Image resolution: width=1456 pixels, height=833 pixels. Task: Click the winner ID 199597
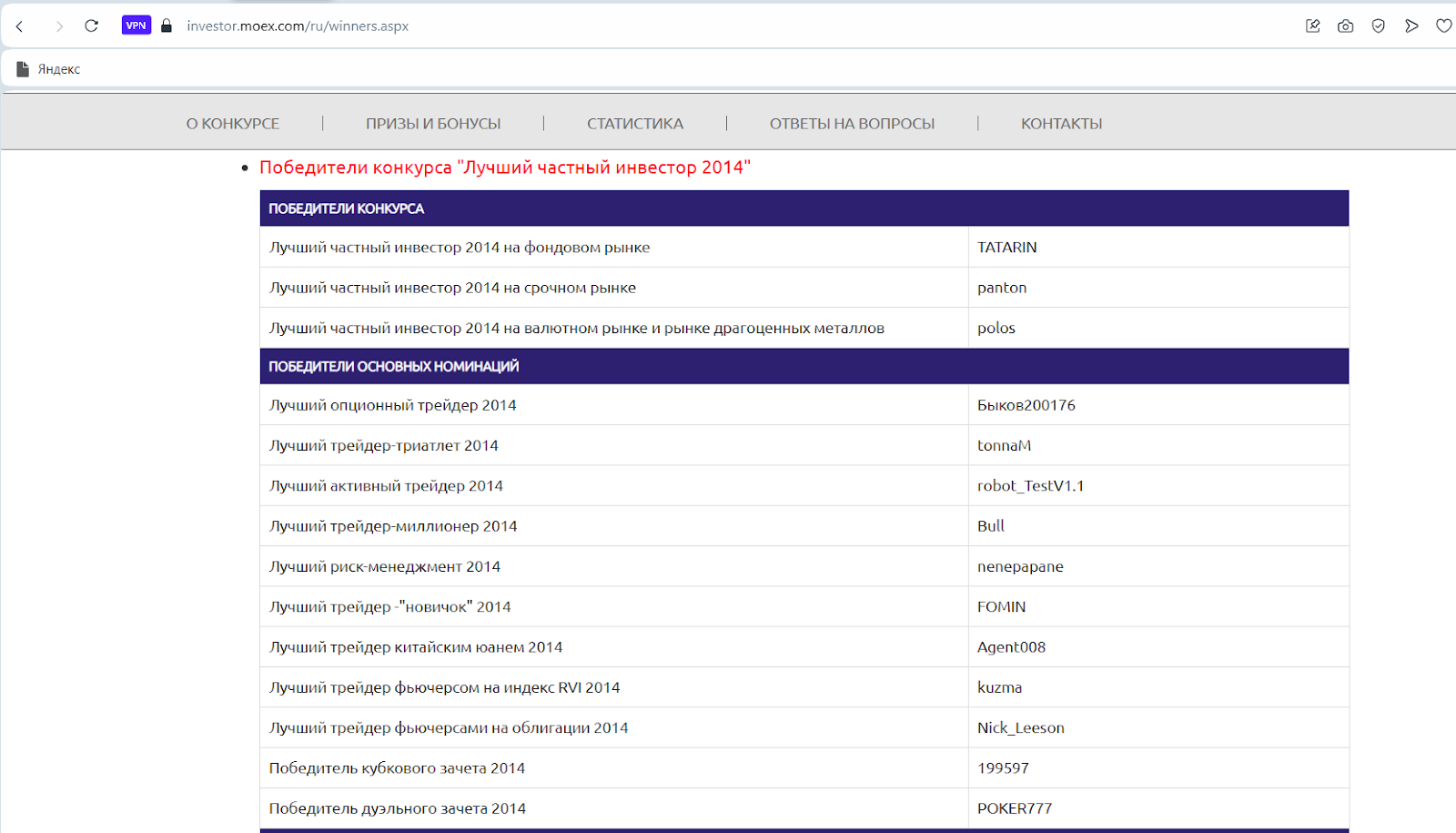[1004, 768]
